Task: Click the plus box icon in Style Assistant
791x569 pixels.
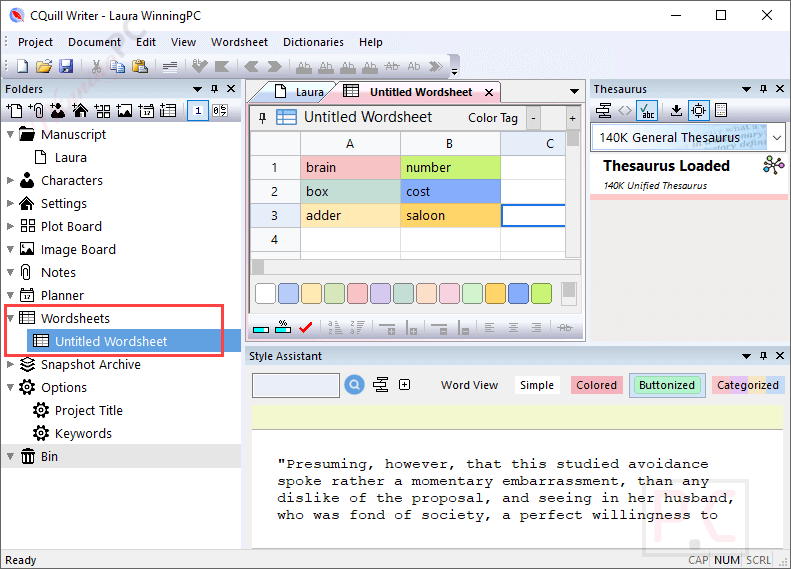Action: tap(405, 385)
